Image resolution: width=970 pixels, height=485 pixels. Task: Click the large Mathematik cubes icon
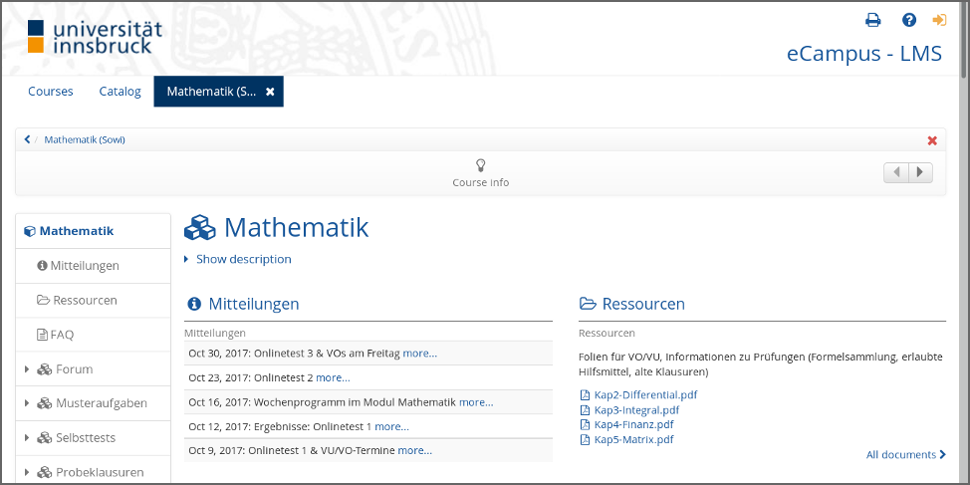pyautogui.click(x=200, y=228)
